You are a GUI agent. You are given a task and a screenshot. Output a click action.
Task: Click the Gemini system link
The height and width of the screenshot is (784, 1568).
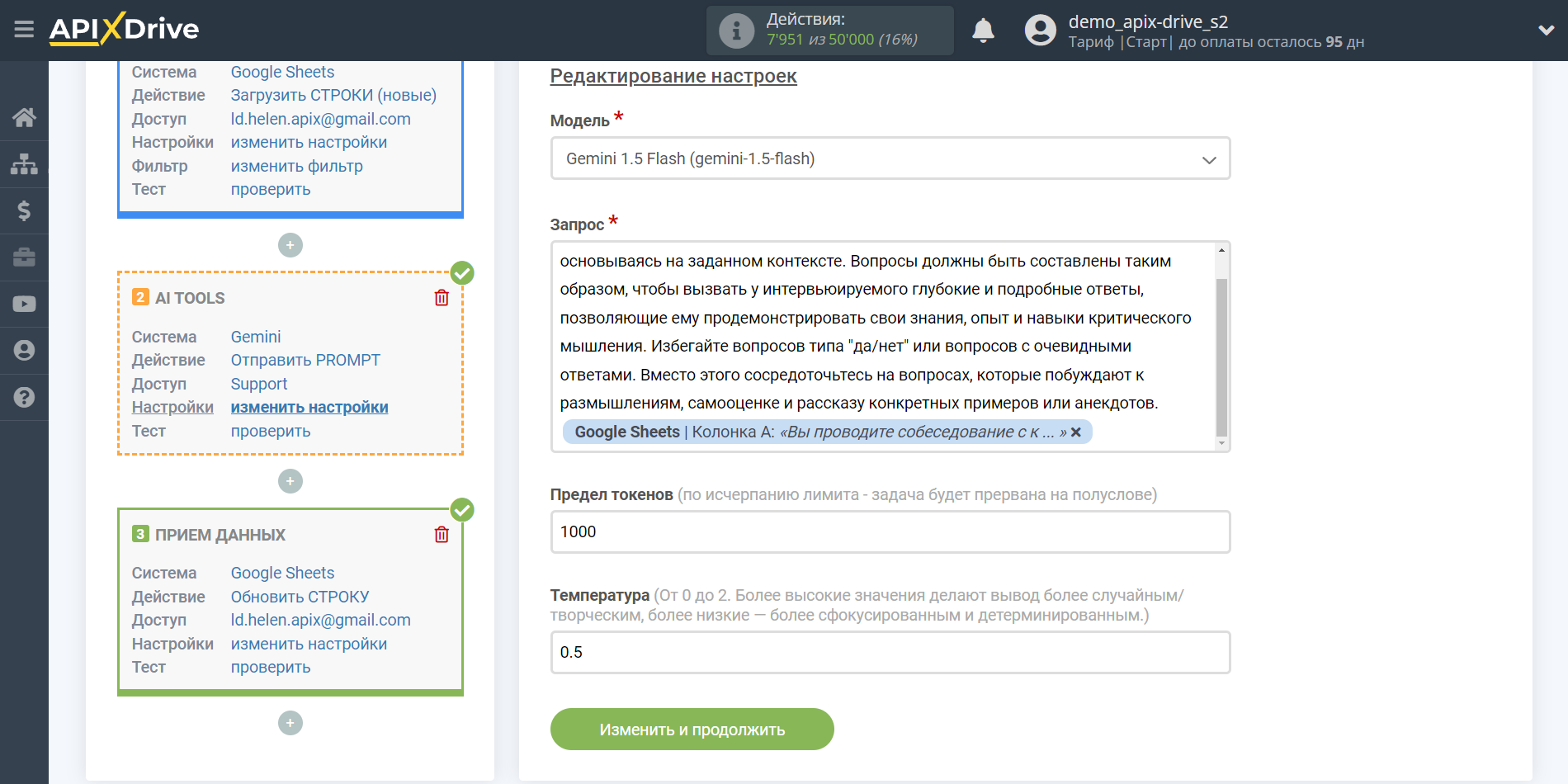[x=255, y=337]
